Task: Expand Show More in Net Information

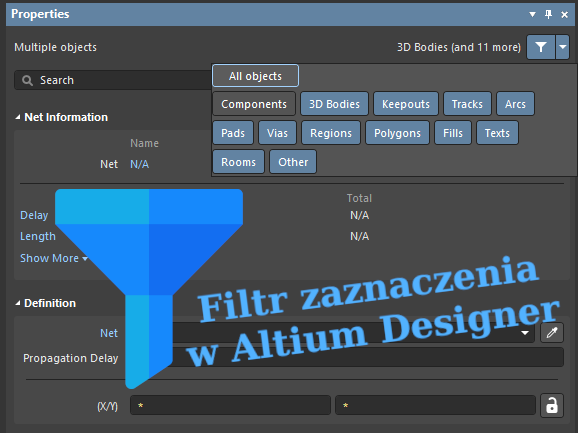Action: (x=54, y=258)
